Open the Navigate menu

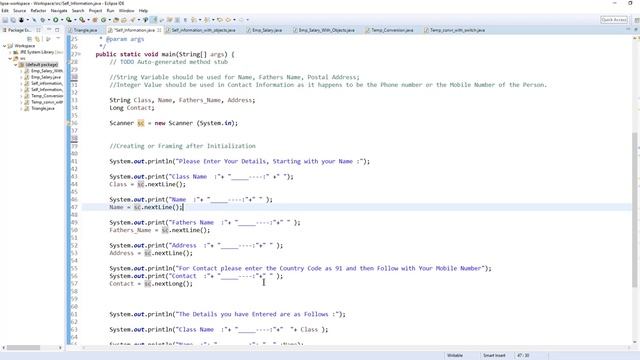(x=59, y=11)
